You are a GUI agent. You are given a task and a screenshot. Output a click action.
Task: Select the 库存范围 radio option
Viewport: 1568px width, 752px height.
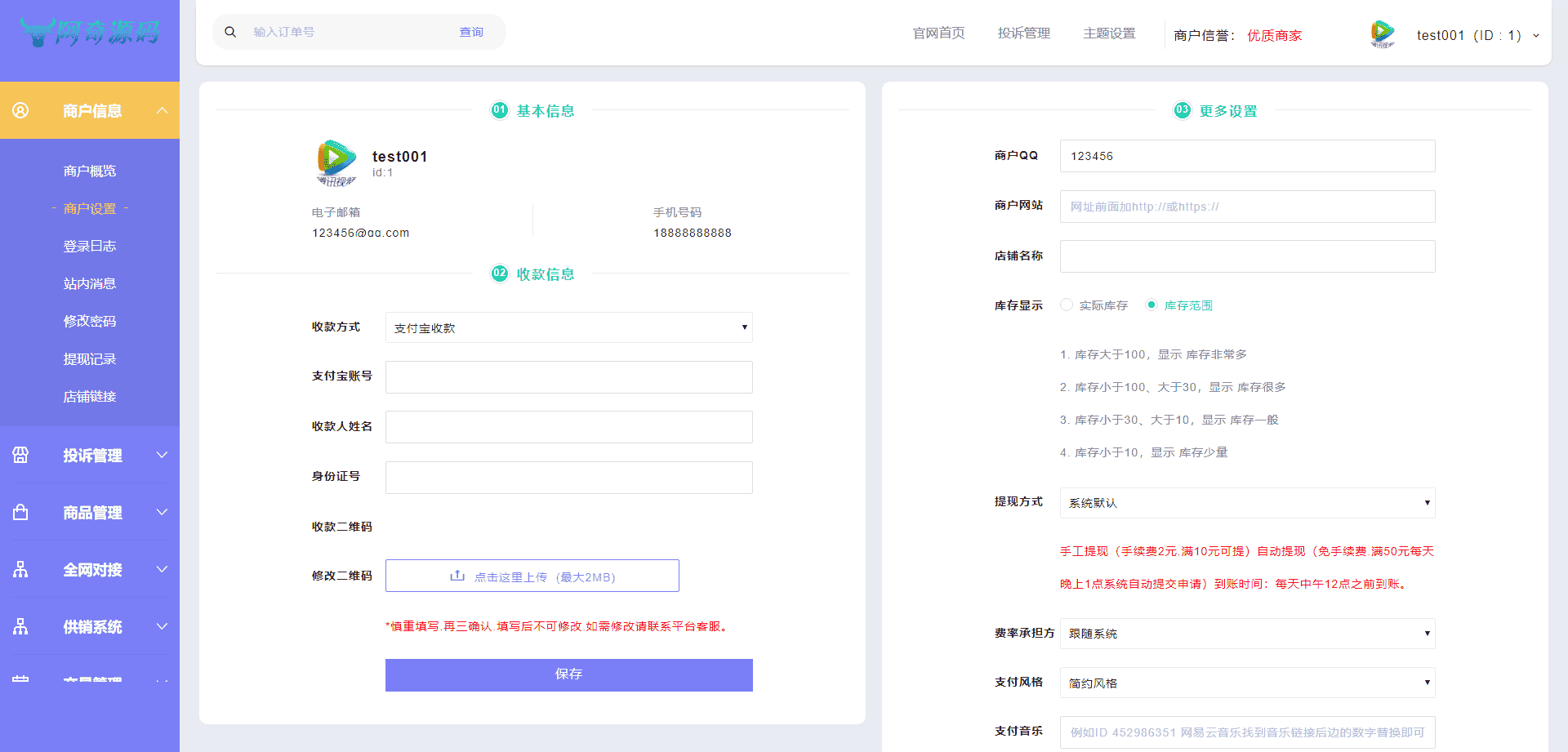(x=1151, y=305)
